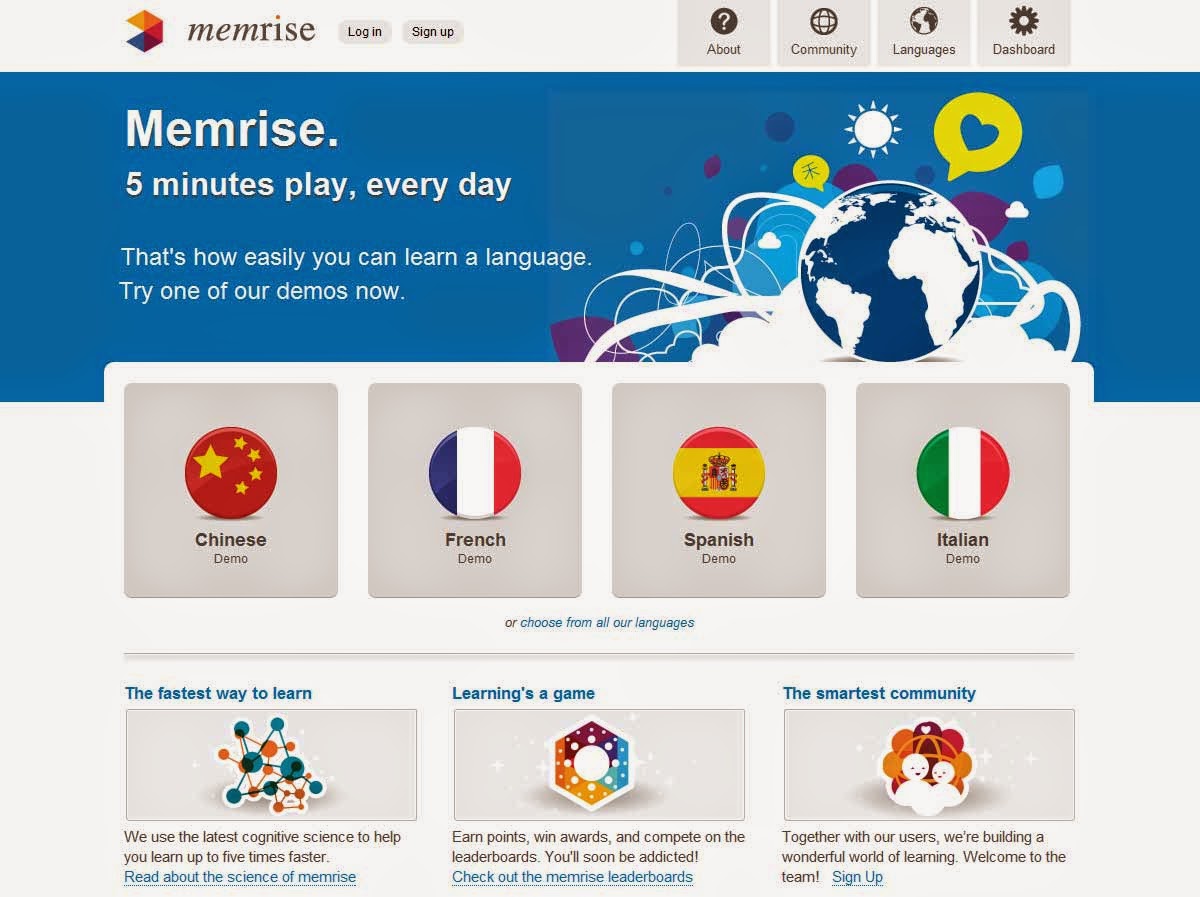The width and height of the screenshot is (1200, 897).
Task: Click the small yellow Chinese character bubble
Action: [x=811, y=172]
